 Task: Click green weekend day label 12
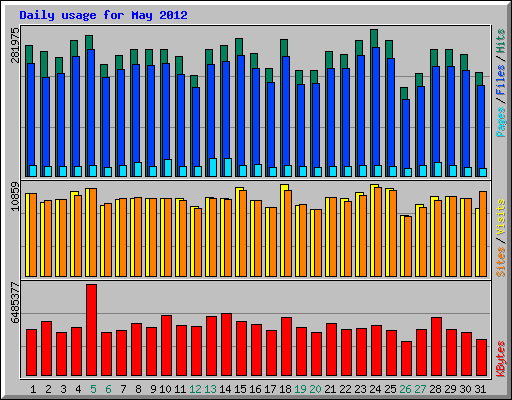point(195,389)
